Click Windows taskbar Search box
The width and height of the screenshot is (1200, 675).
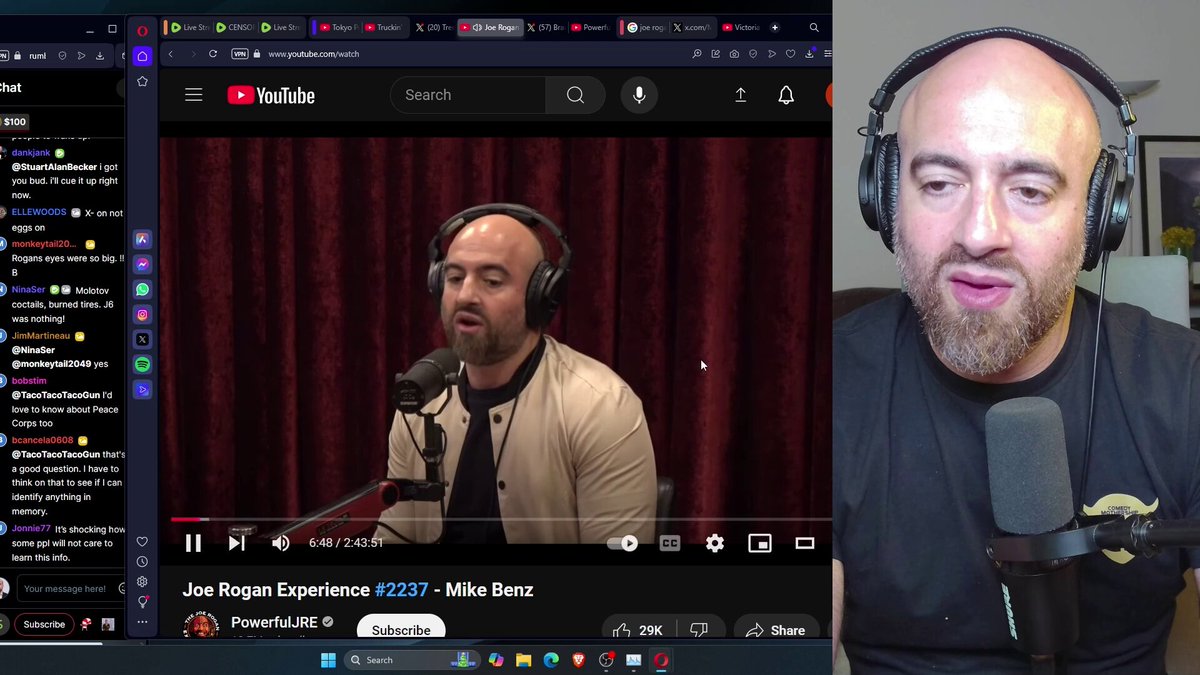pos(412,660)
